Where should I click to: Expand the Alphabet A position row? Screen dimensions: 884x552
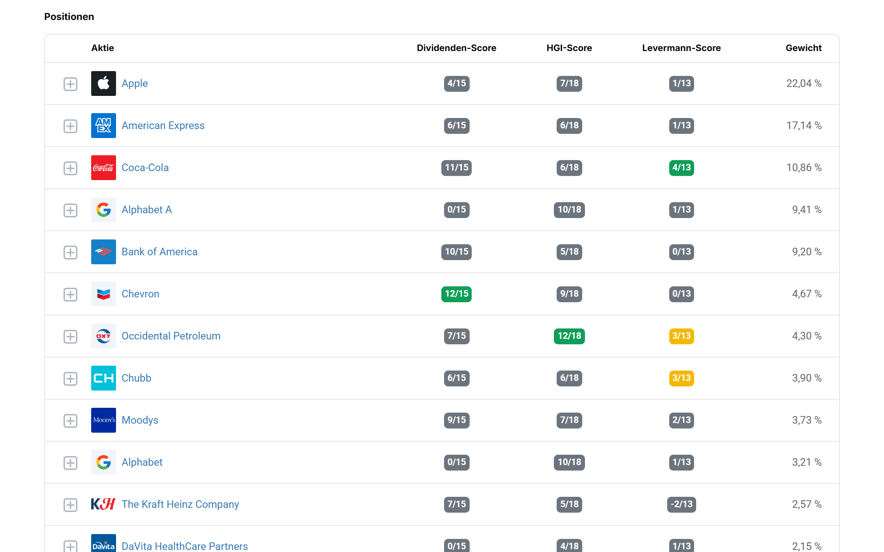[x=70, y=210]
